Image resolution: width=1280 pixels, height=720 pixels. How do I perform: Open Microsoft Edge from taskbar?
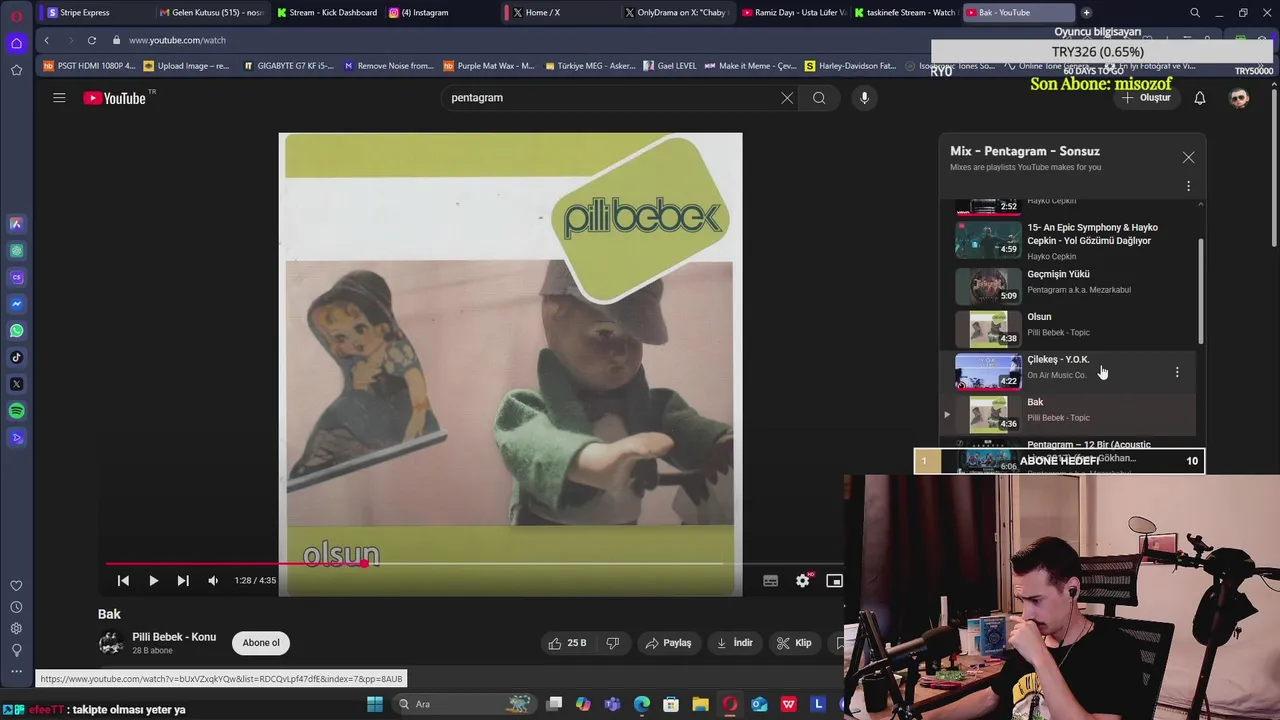[x=642, y=704]
